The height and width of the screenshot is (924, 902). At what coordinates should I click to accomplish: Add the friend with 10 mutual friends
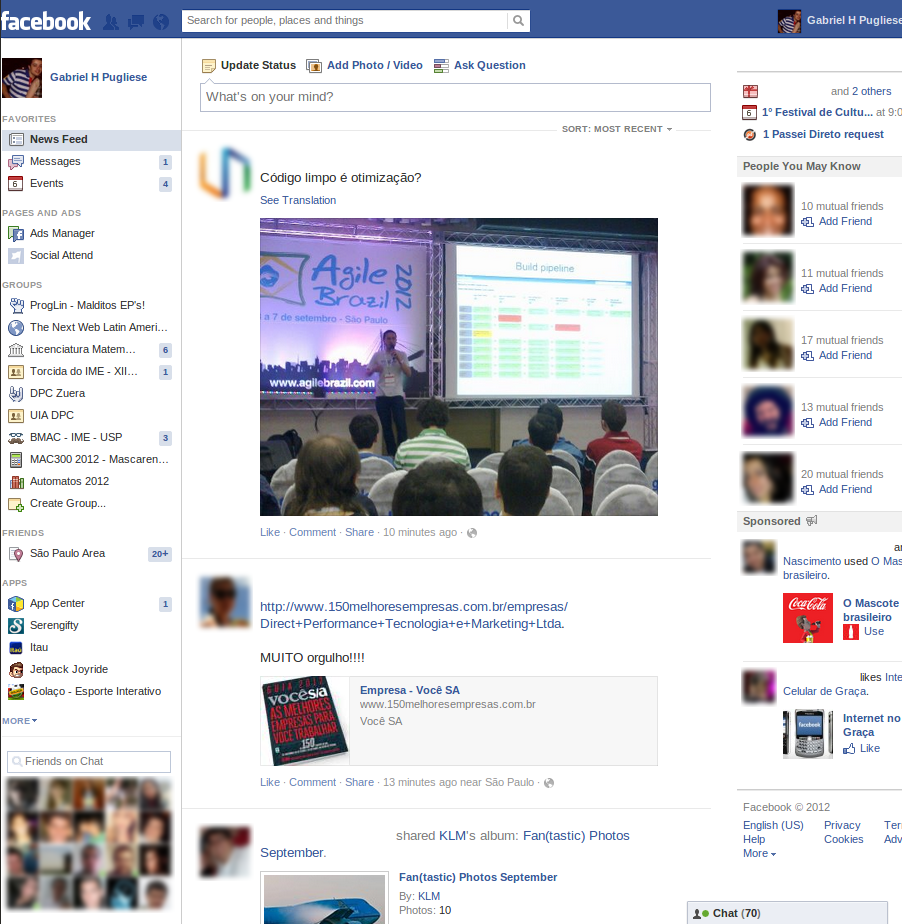click(x=844, y=221)
